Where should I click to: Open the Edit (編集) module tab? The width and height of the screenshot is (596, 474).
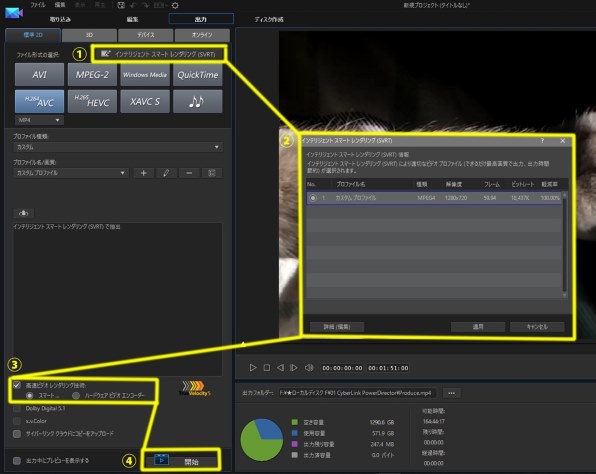coord(132,19)
